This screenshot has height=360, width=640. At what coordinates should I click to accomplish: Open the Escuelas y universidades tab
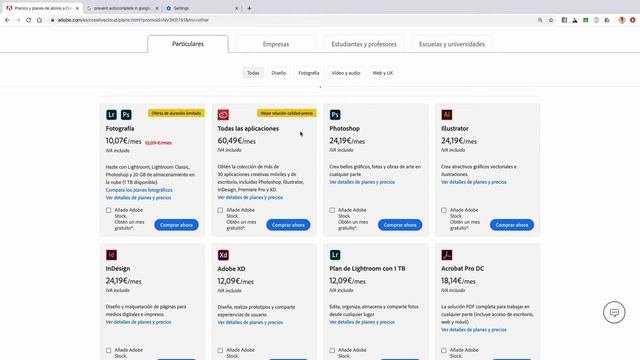452,44
